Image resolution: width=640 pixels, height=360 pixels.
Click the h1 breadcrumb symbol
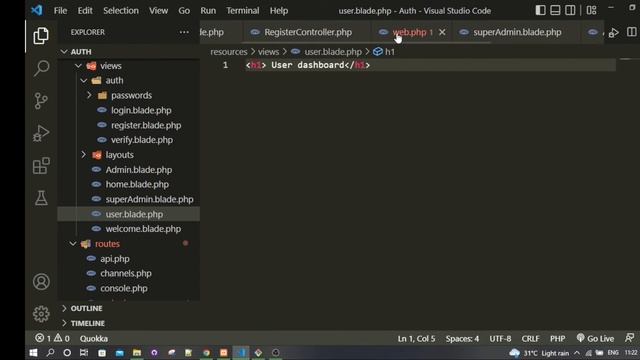coord(384,52)
